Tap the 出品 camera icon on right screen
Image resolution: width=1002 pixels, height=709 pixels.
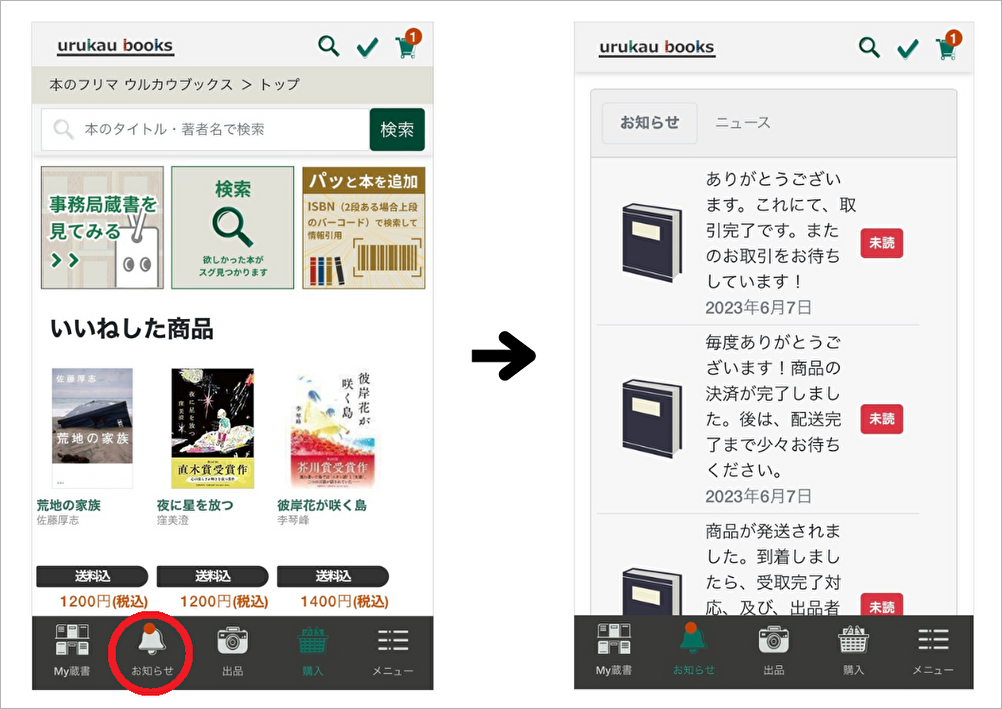click(x=773, y=648)
